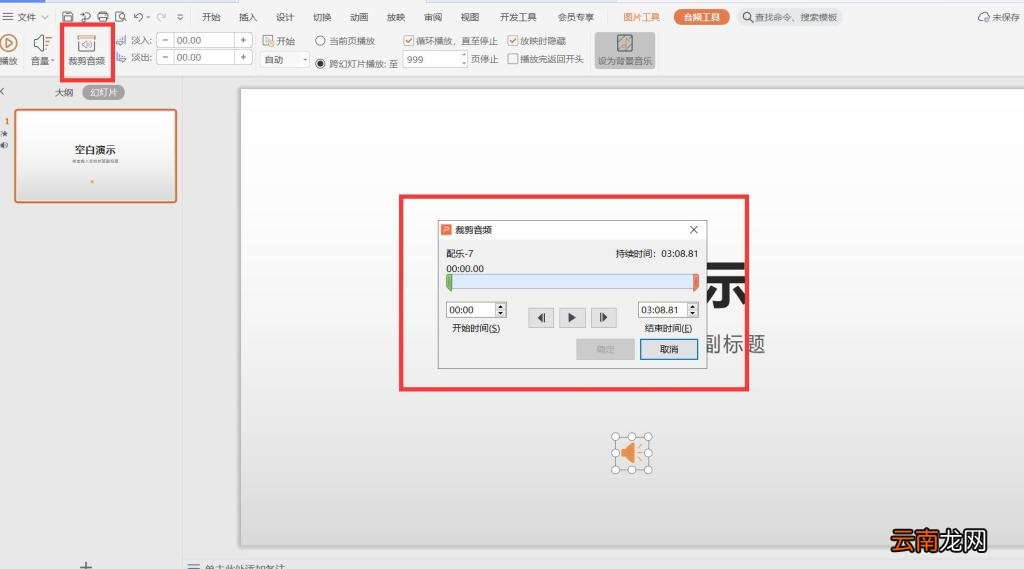Open the 音量 volume control
Viewport: 1024px width, 569px height.
click(43, 50)
